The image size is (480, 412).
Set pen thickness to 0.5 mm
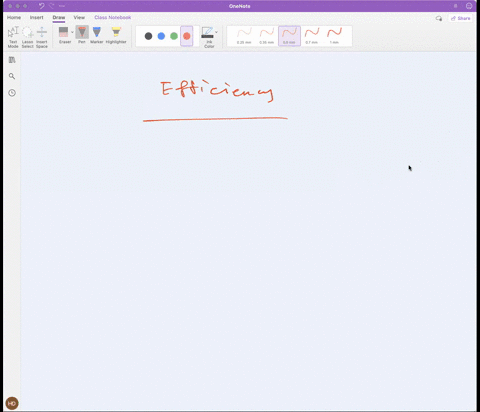coord(289,36)
